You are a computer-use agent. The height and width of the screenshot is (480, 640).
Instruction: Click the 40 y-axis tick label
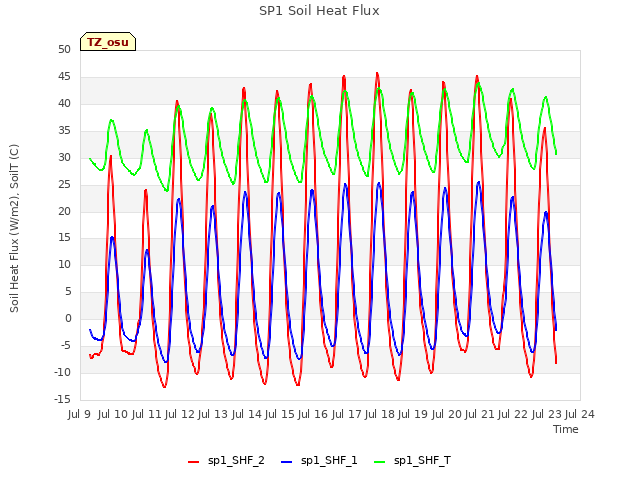pos(64,104)
